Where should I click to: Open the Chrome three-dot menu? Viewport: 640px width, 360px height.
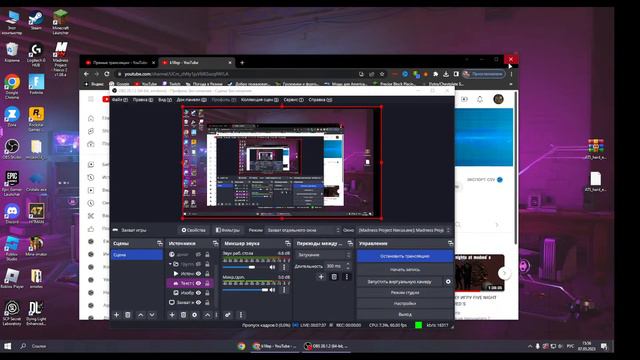point(511,74)
